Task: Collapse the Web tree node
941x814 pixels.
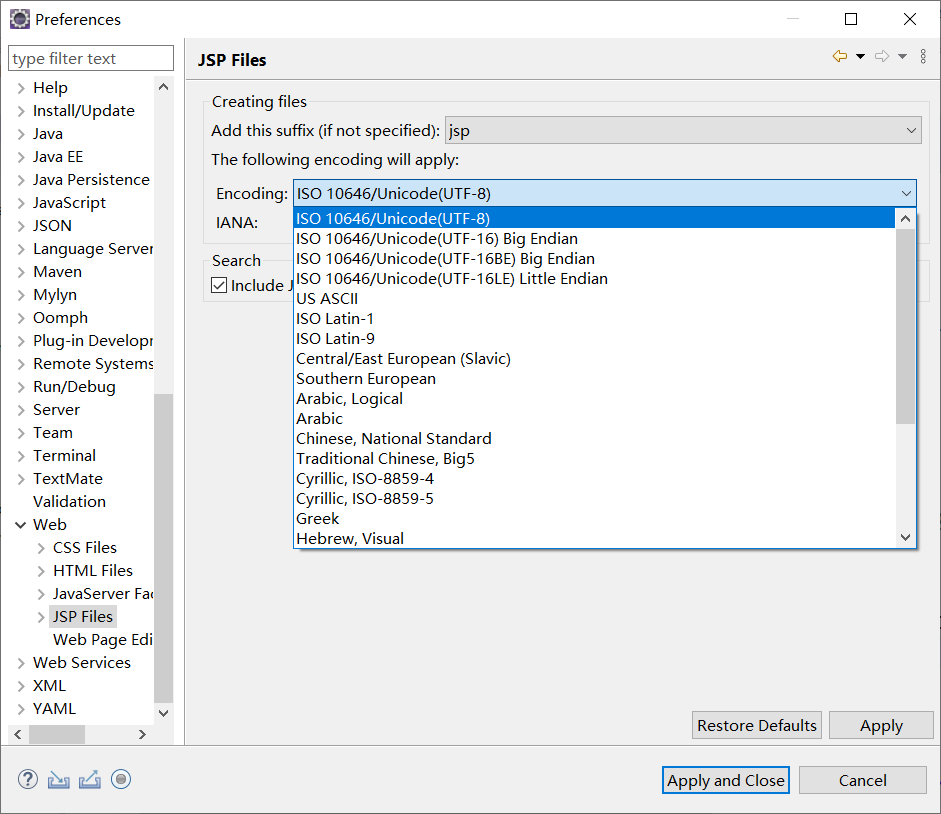Action: [x=21, y=525]
